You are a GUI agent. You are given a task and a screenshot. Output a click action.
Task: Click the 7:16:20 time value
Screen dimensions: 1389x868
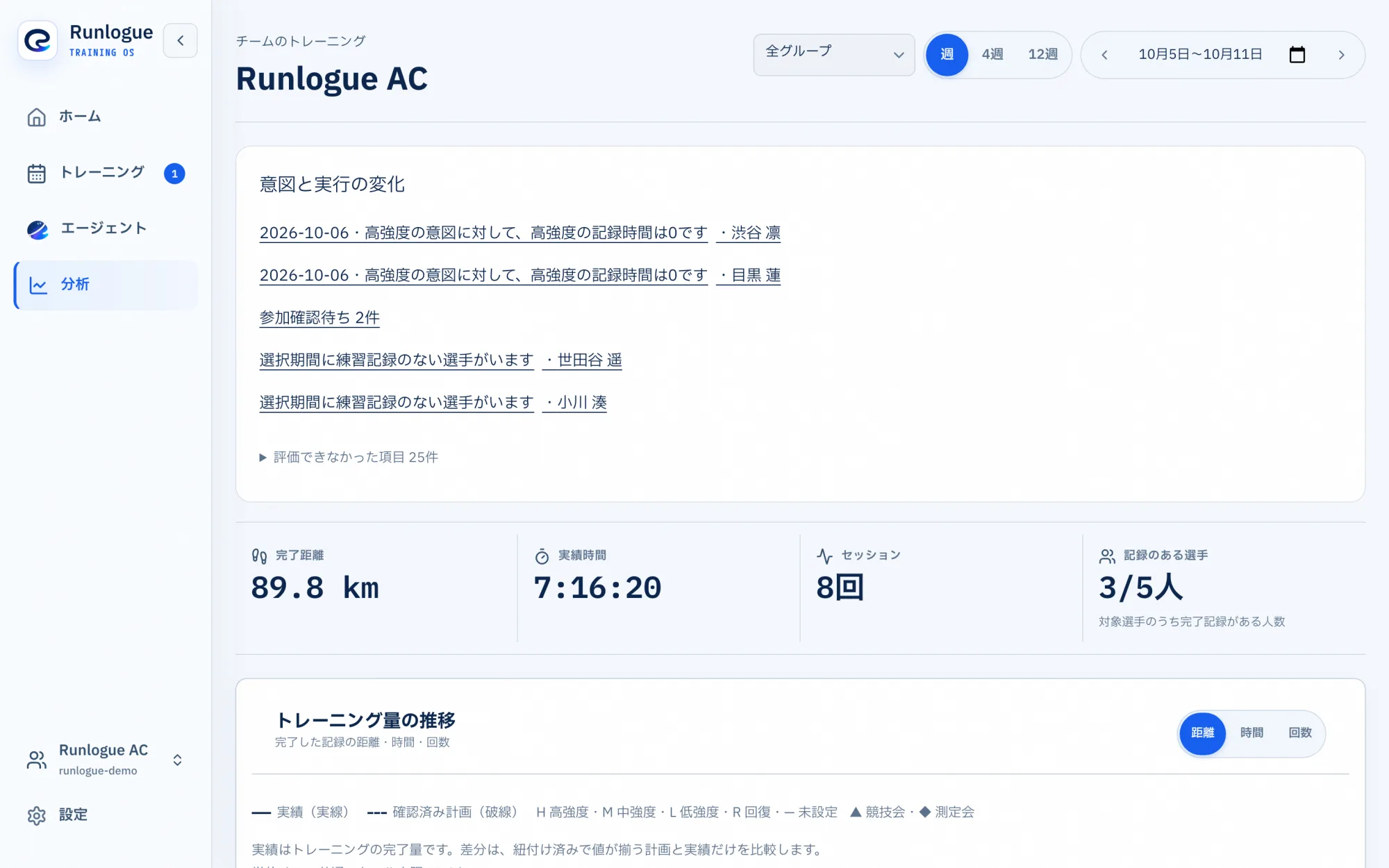point(597,587)
